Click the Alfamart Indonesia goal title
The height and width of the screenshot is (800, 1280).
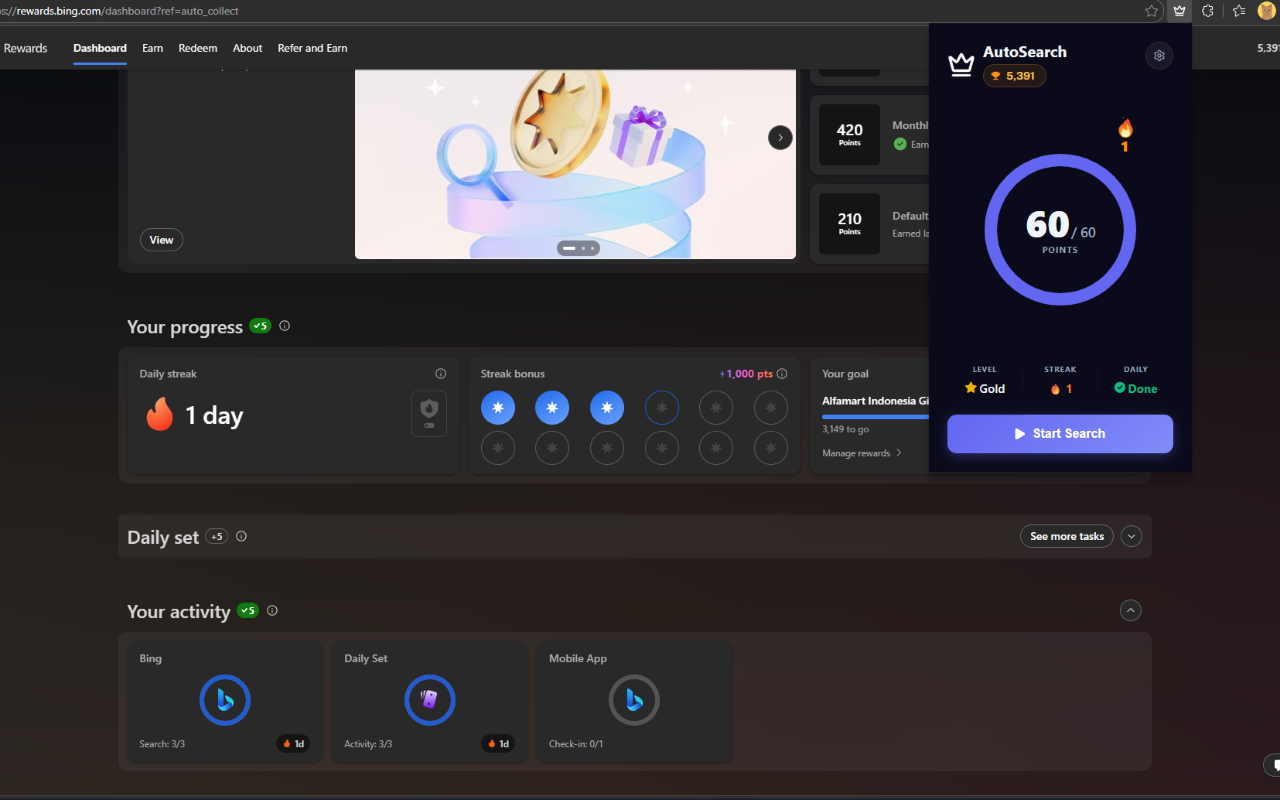tap(875, 401)
